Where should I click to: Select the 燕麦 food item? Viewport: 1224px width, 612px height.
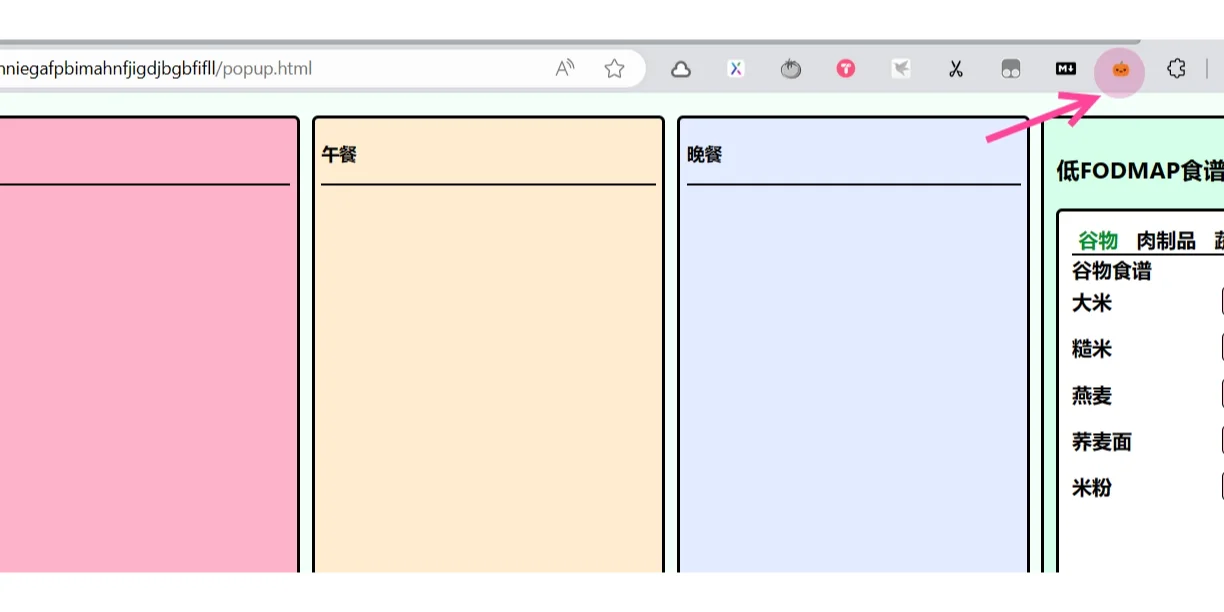point(1092,396)
